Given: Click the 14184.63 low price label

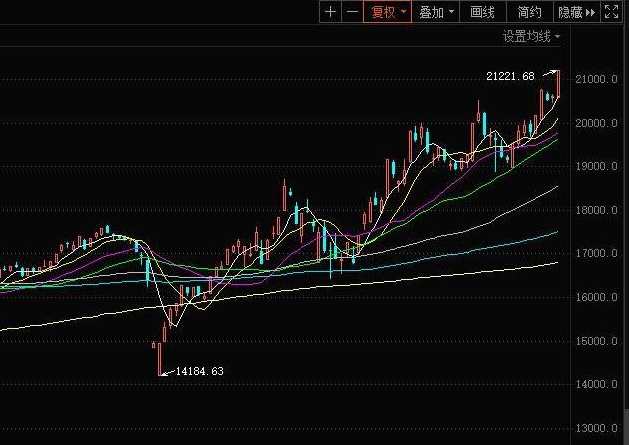Looking at the screenshot, I should pos(199,371).
